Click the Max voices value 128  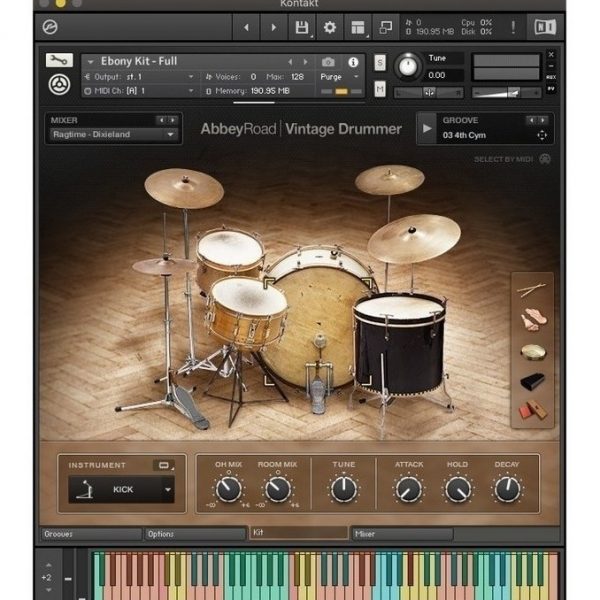point(297,77)
